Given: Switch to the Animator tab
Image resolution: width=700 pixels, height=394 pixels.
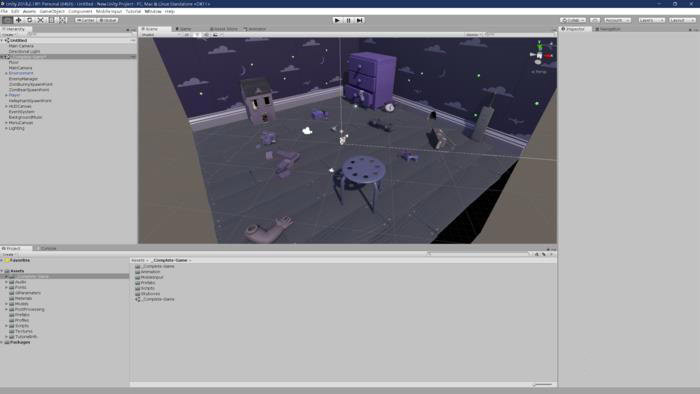Looking at the screenshot, I should (x=255, y=29).
